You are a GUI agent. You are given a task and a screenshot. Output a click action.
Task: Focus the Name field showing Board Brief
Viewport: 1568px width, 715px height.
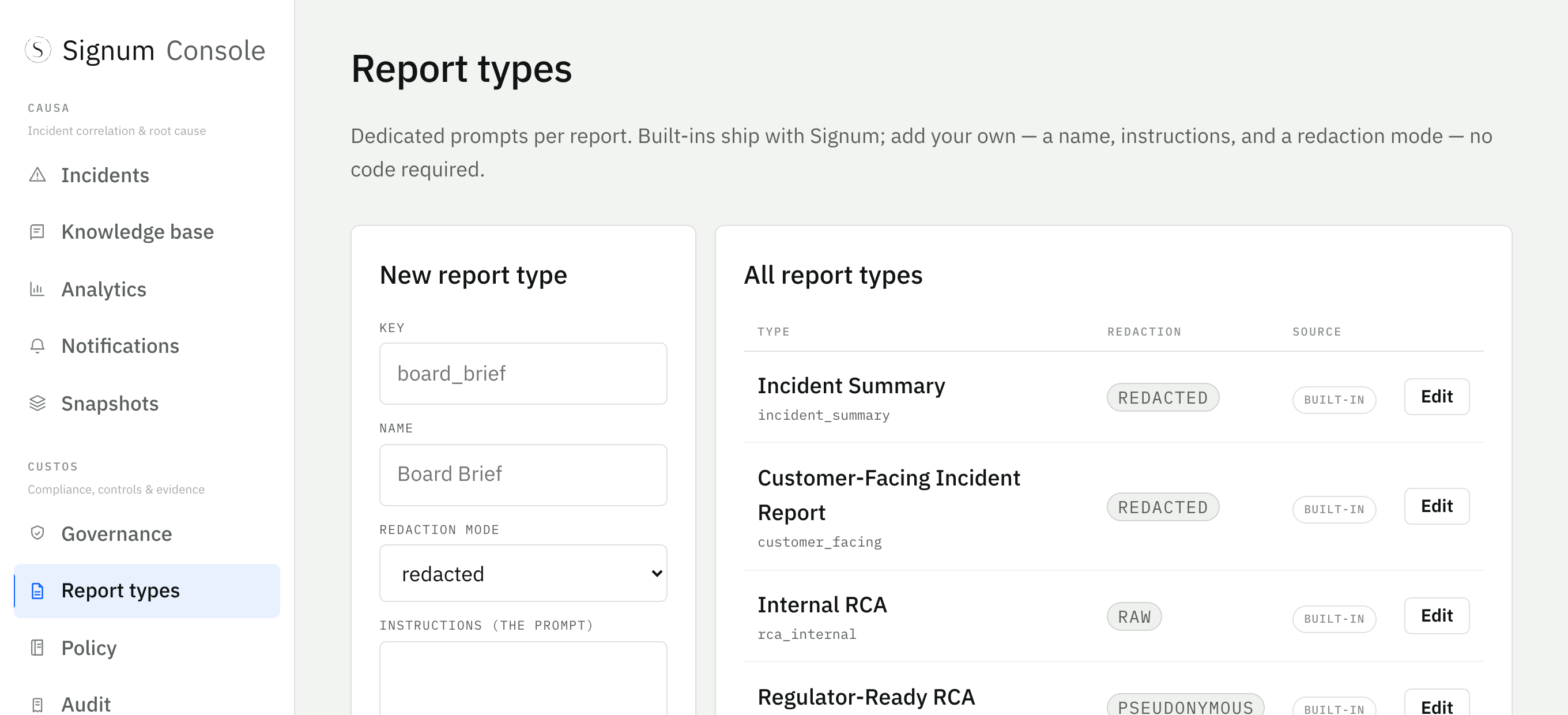pos(523,475)
